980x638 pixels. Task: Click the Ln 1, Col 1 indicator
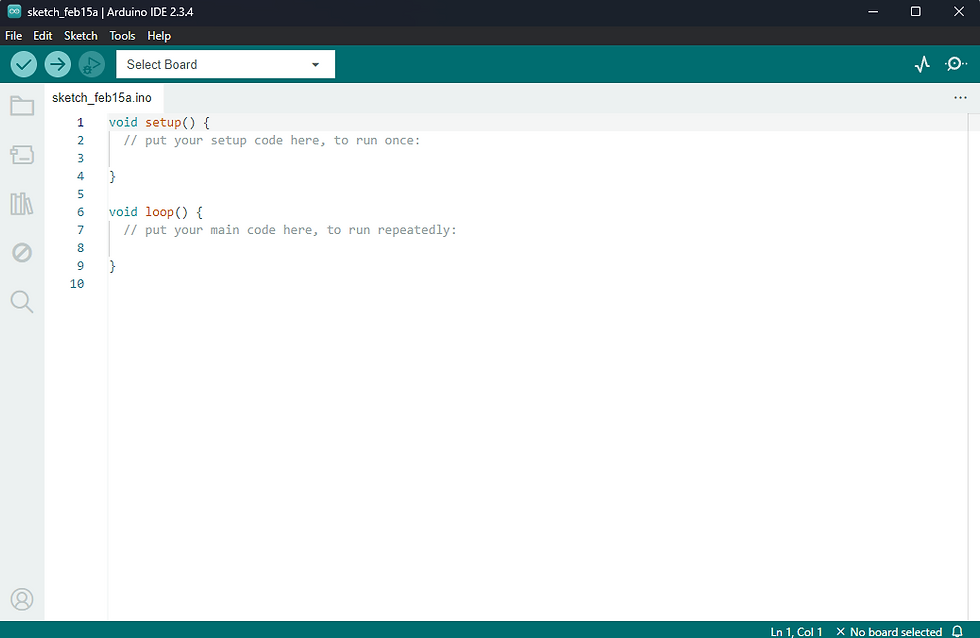796,632
